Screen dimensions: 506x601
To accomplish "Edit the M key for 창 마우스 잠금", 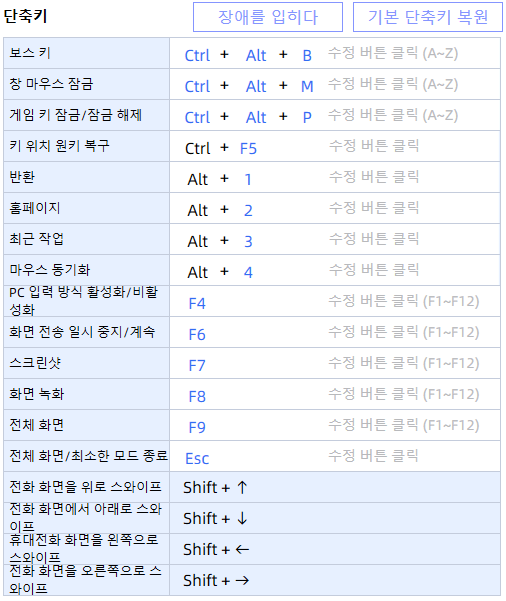I will (307, 87).
